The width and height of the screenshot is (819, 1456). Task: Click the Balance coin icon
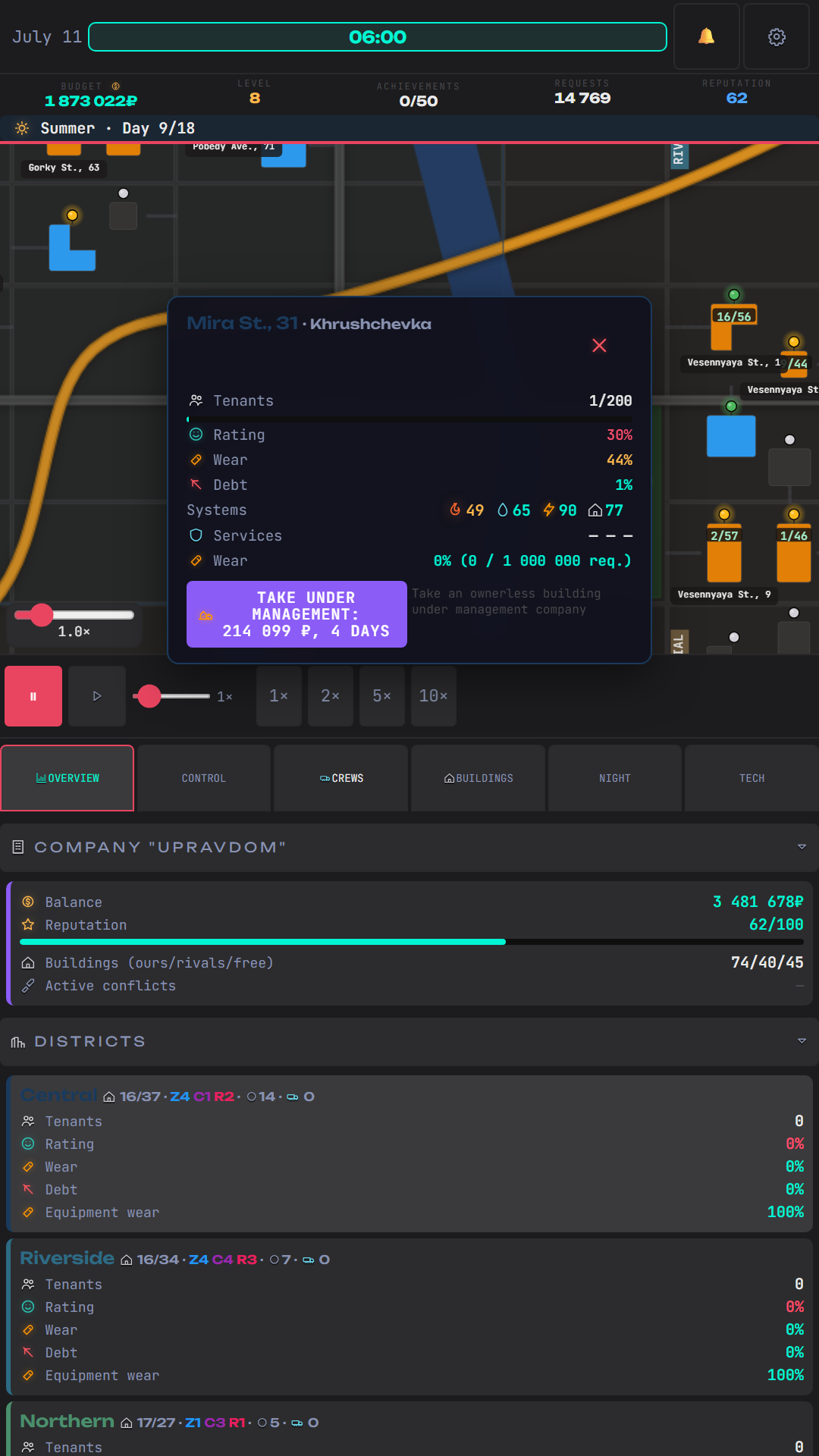pos(28,902)
